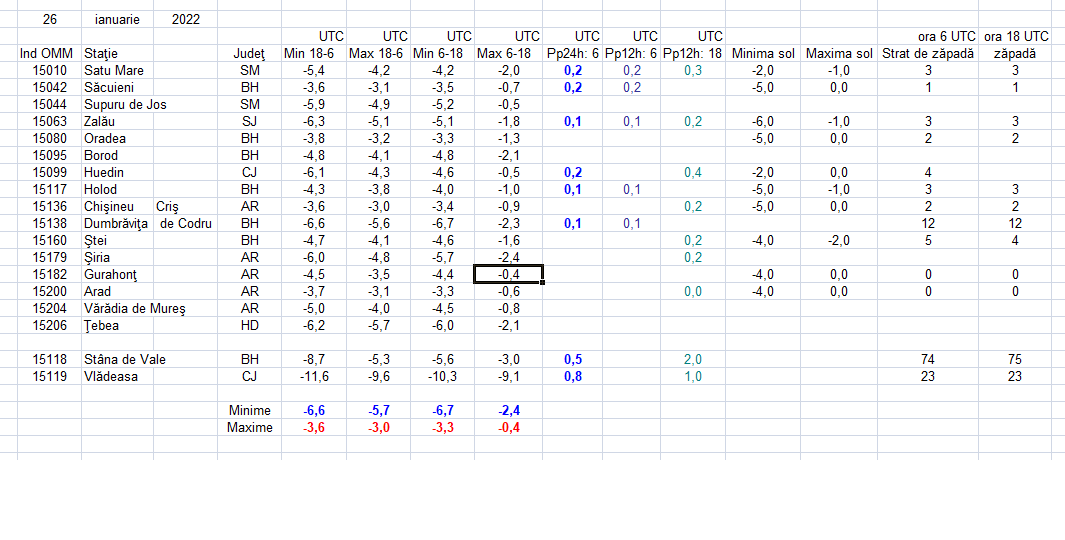This screenshot has height=540, width=1065.
Task: Click Vlădeasa's Max 6-18 value -9,1
Action: [508, 376]
